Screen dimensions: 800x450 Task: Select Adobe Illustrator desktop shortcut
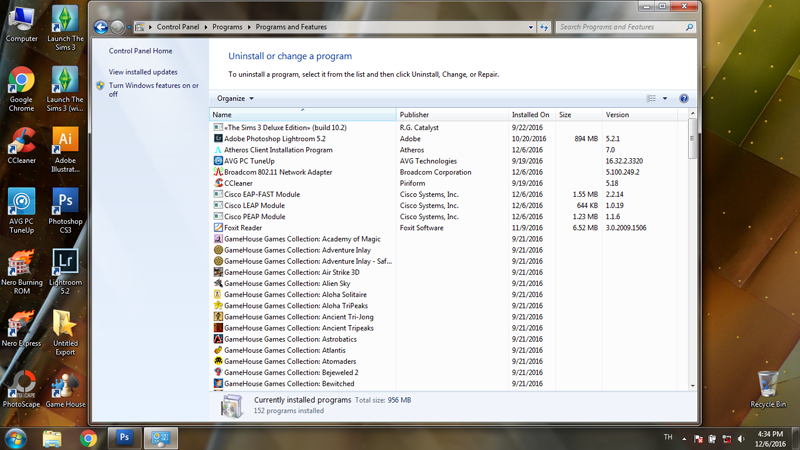coord(65,150)
